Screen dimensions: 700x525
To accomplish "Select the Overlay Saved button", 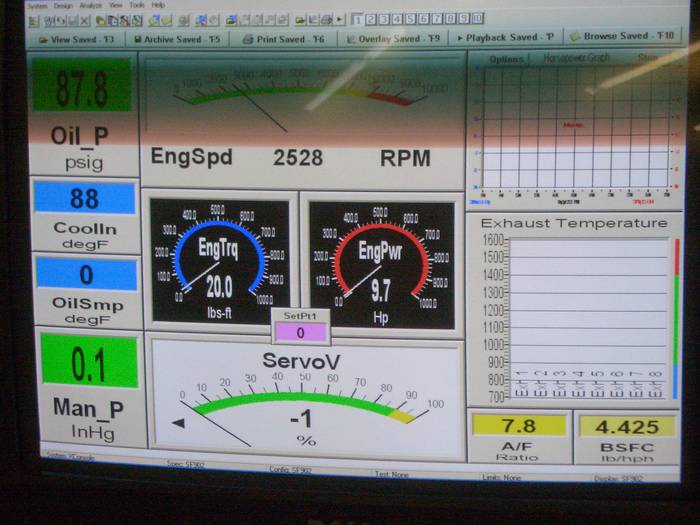I will tap(392, 38).
